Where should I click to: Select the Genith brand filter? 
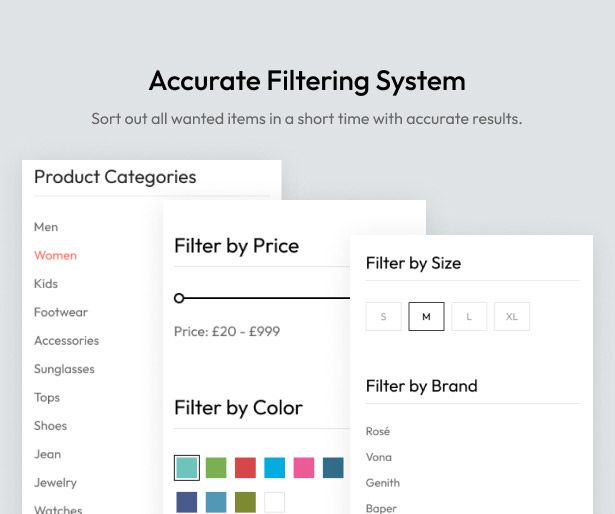click(383, 482)
